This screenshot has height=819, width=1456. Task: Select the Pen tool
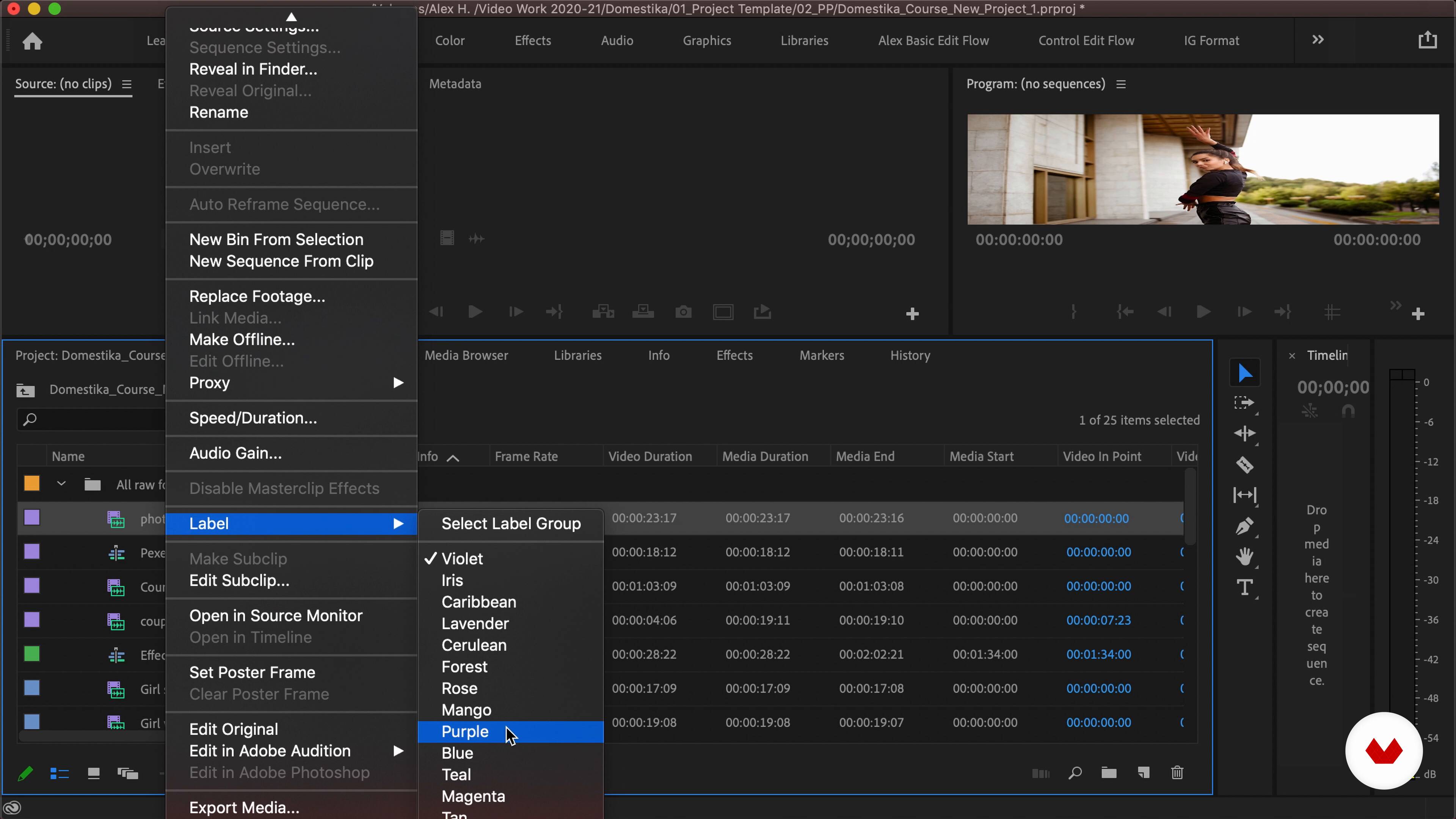1244,526
